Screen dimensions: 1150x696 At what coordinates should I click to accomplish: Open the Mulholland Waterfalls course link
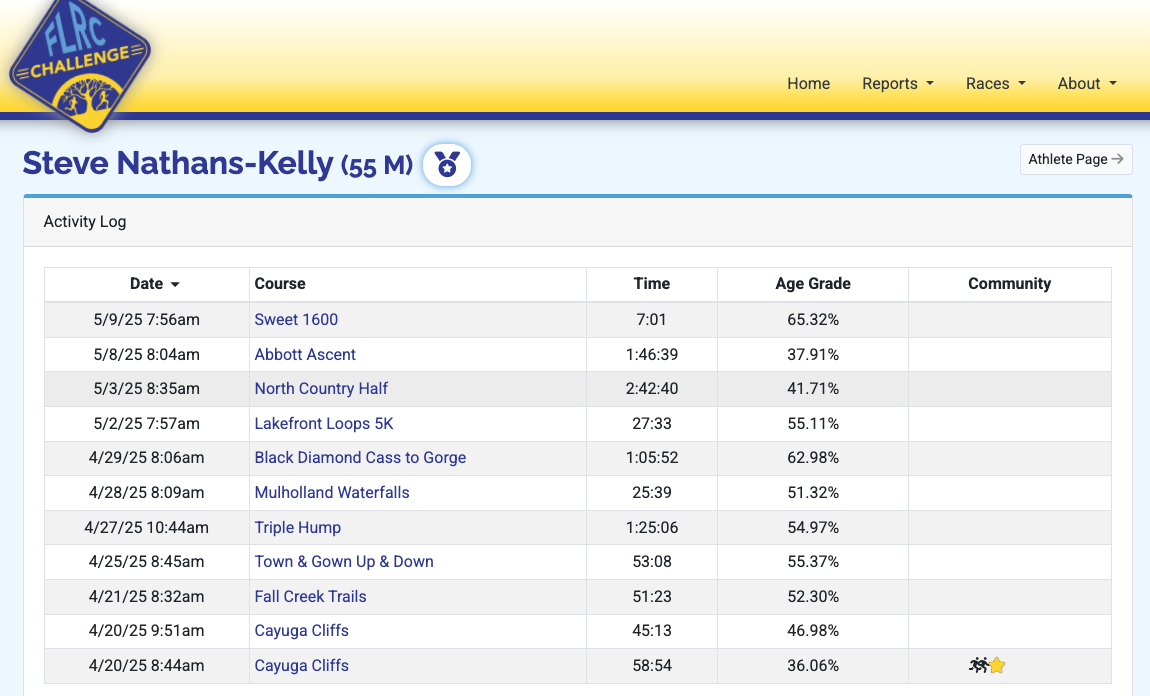click(x=332, y=492)
